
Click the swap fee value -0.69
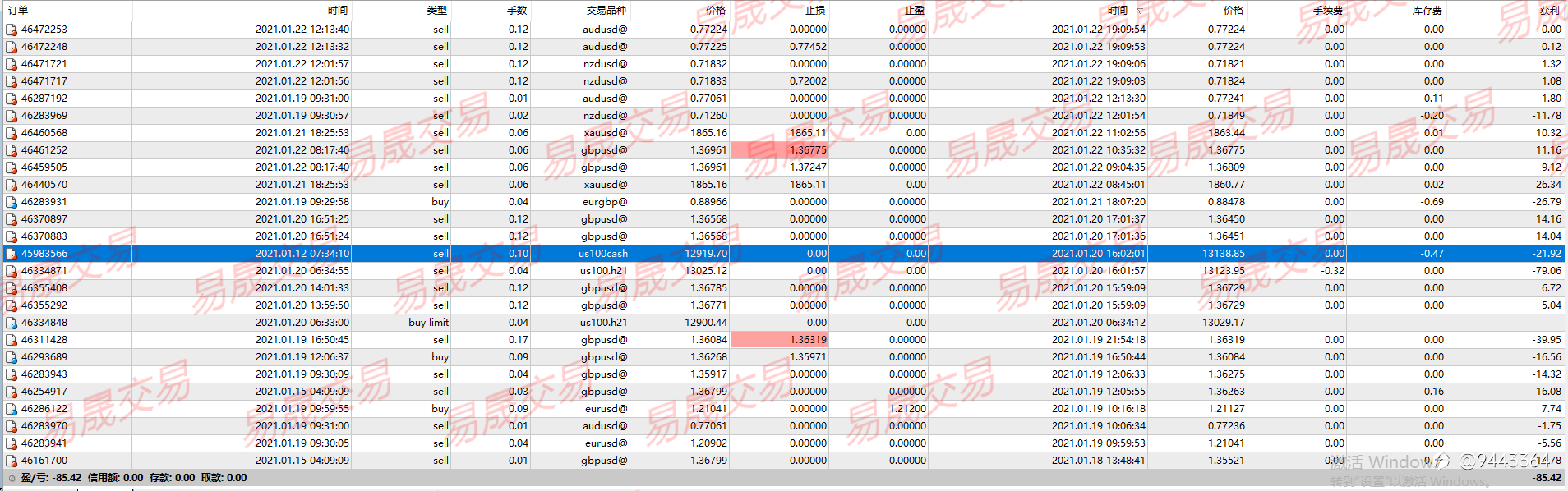coord(1432,202)
